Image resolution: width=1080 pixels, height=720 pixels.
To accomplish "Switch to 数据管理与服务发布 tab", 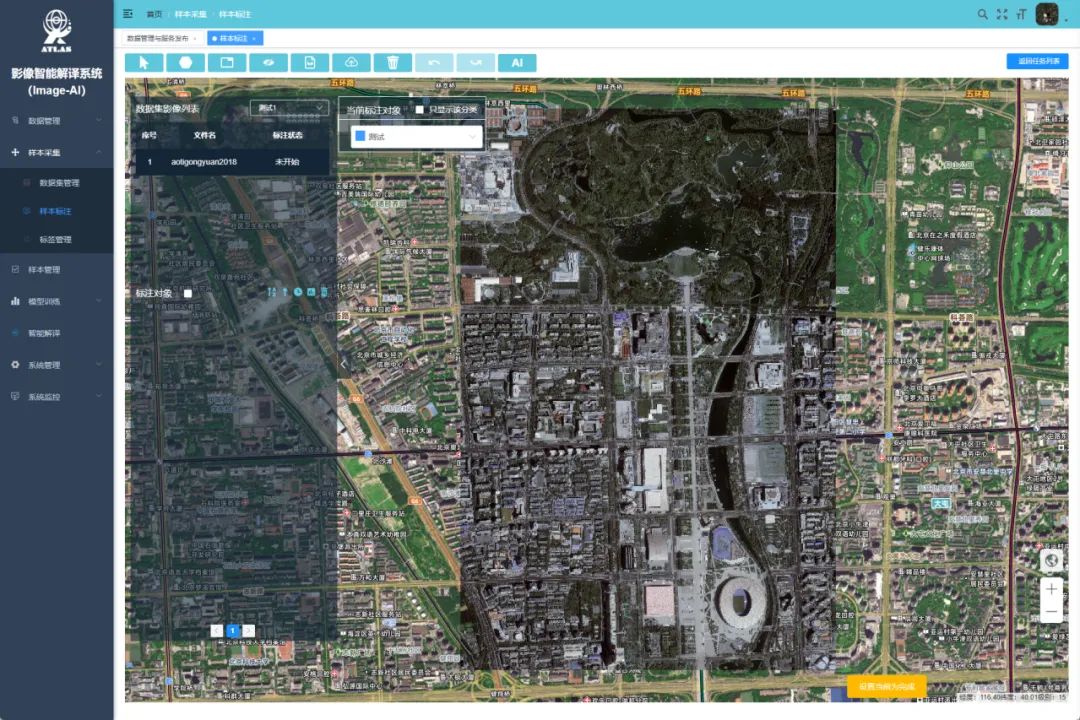I will coord(158,38).
